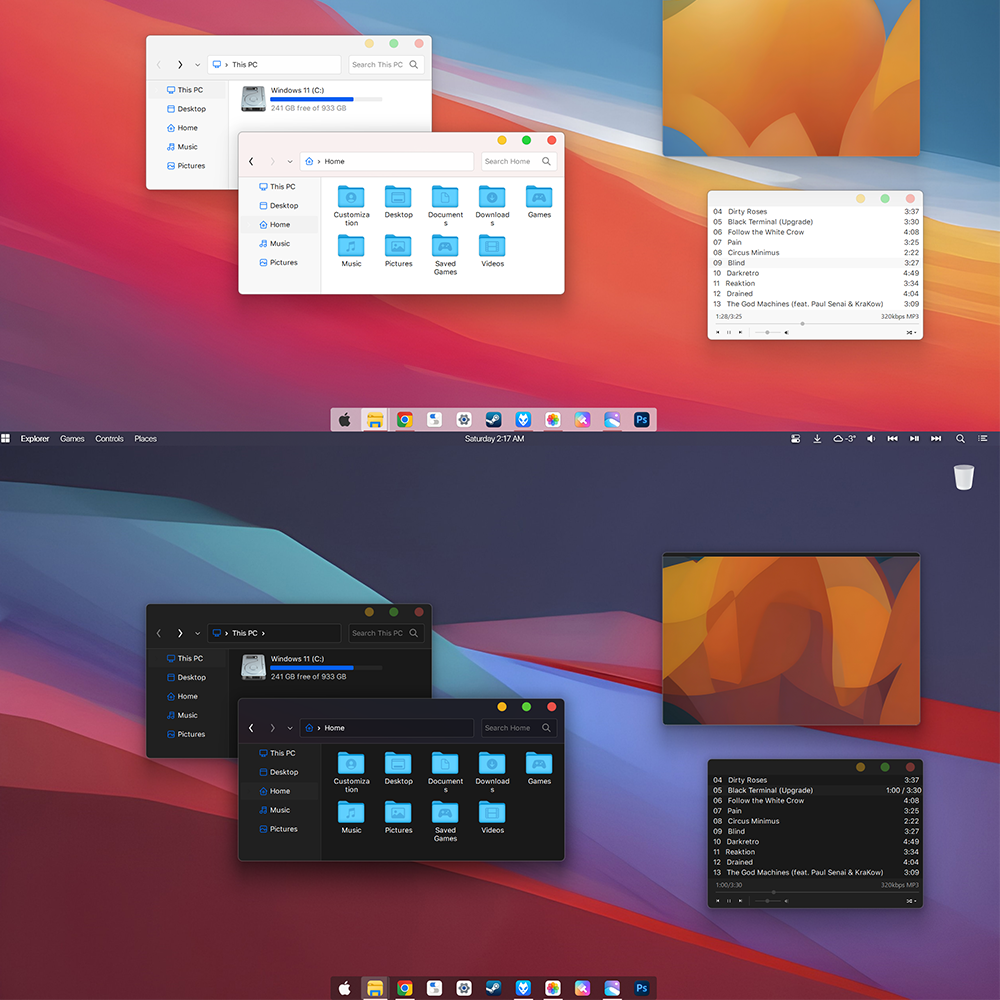This screenshot has height=1000, width=1000.
Task: Toggle the volume speaker icon in the menu bar
Action: [x=870, y=439]
